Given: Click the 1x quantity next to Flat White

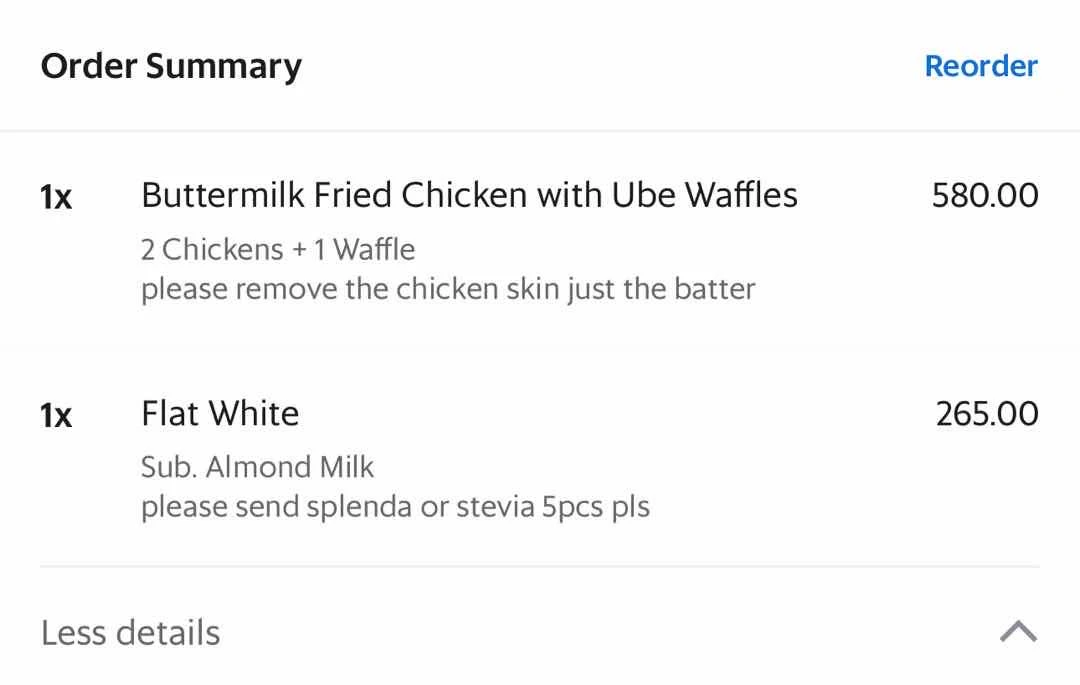Looking at the screenshot, I should point(55,416).
